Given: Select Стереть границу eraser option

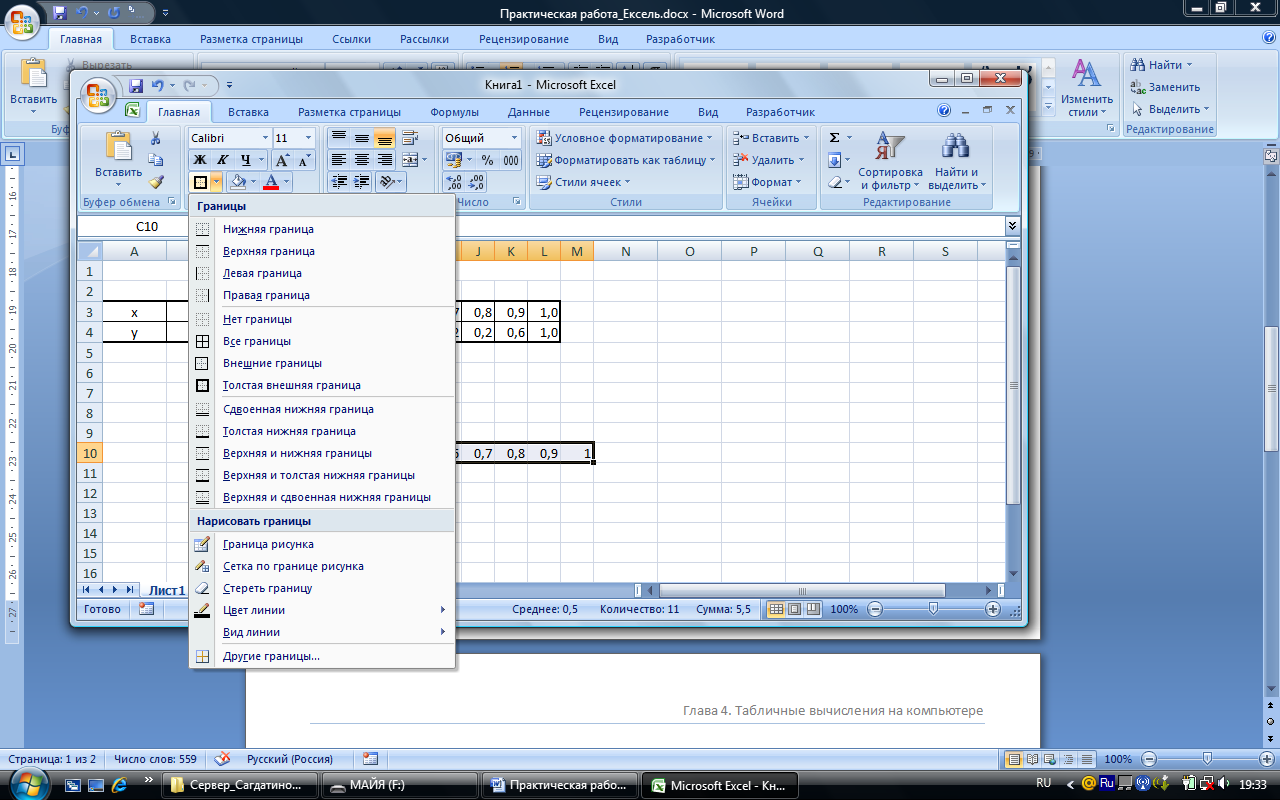Looking at the screenshot, I should 321,588.
